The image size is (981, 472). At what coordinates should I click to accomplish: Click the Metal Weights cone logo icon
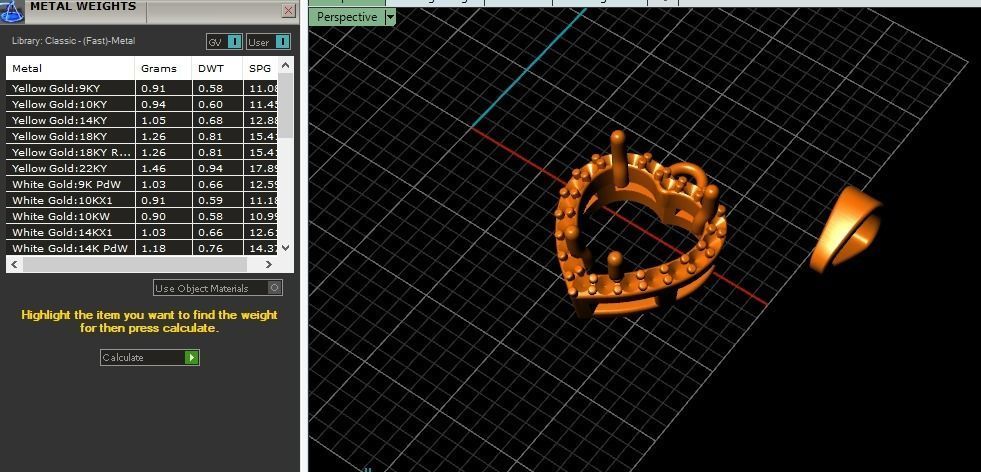point(12,11)
